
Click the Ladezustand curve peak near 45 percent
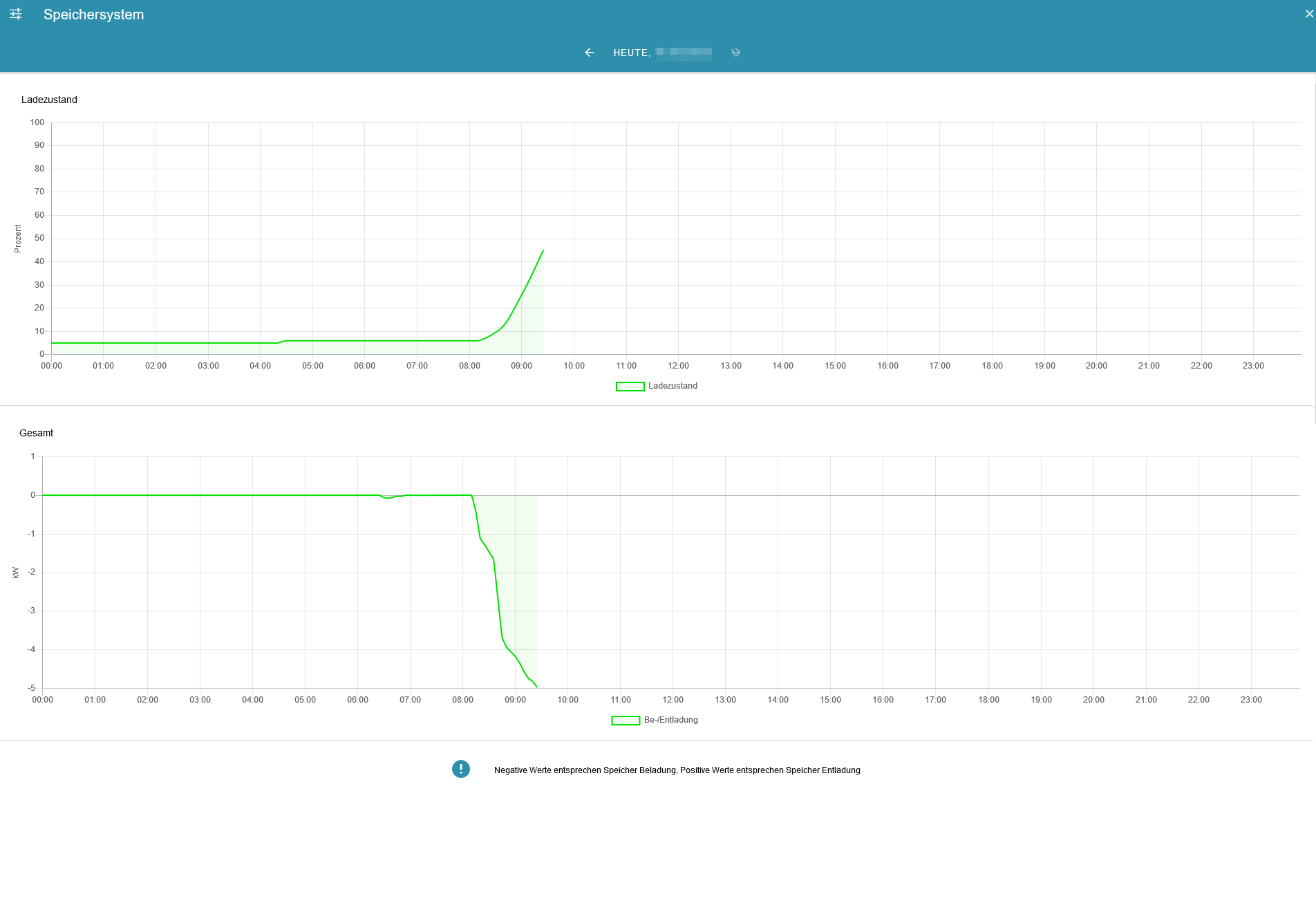tap(543, 250)
